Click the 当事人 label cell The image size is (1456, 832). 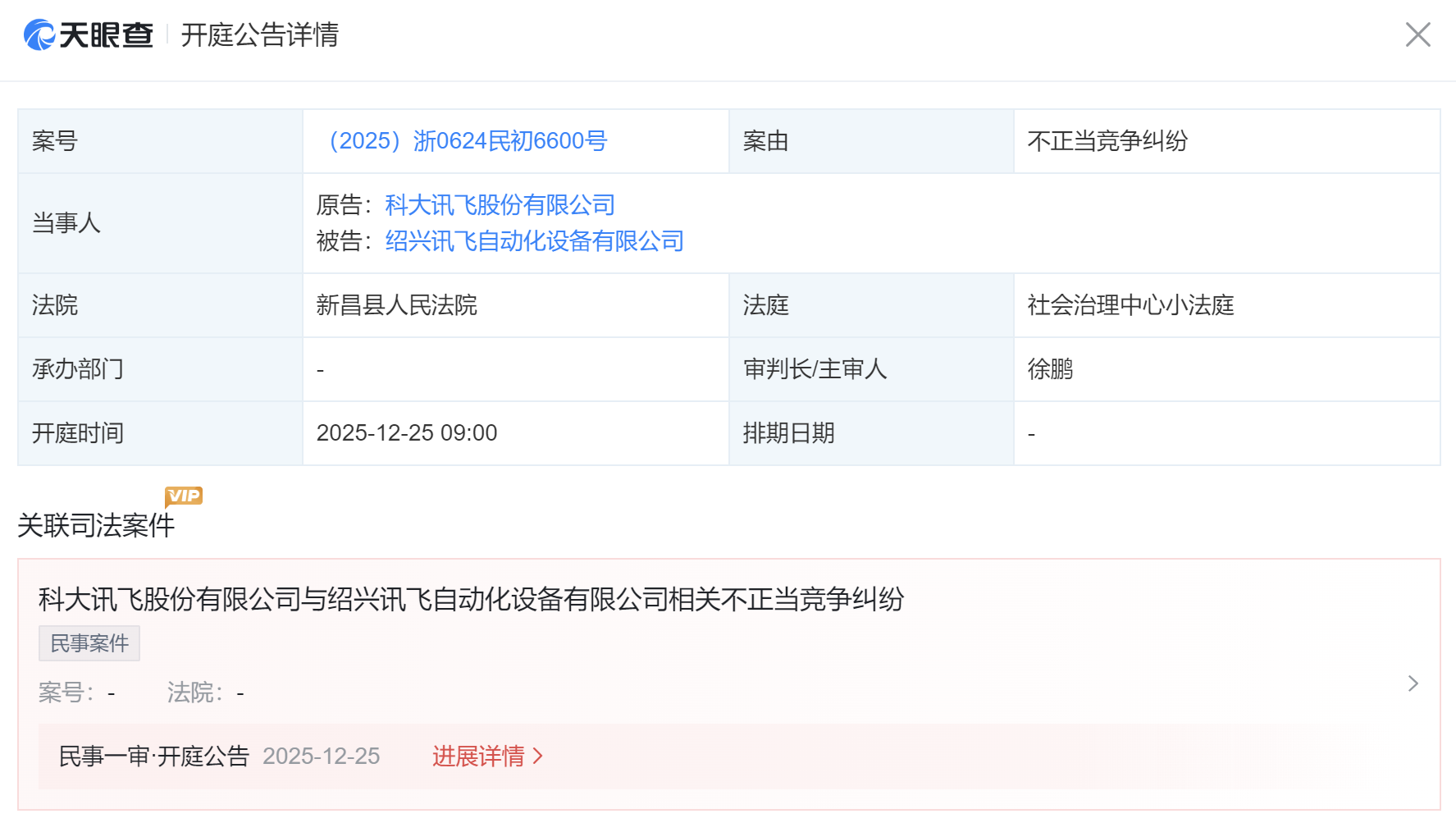pos(161,223)
